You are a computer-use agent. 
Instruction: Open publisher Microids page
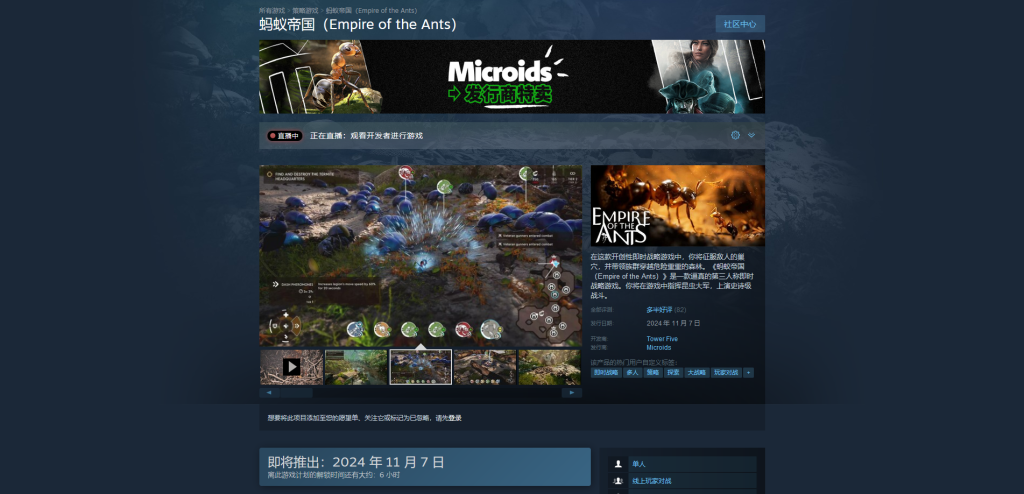point(659,348)
